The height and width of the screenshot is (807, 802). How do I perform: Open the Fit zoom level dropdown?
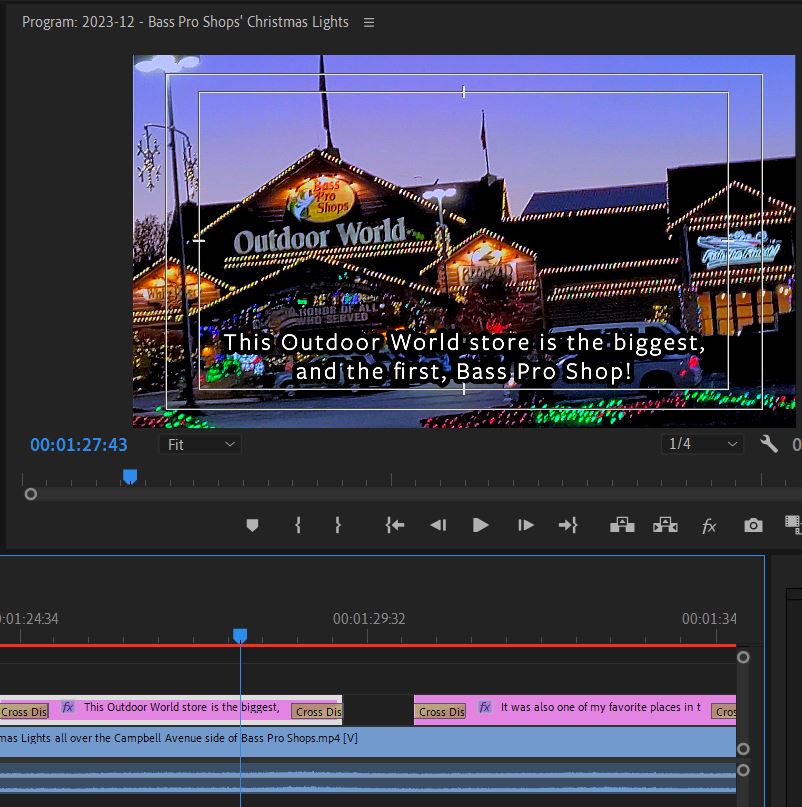click(x=200, y=445)
